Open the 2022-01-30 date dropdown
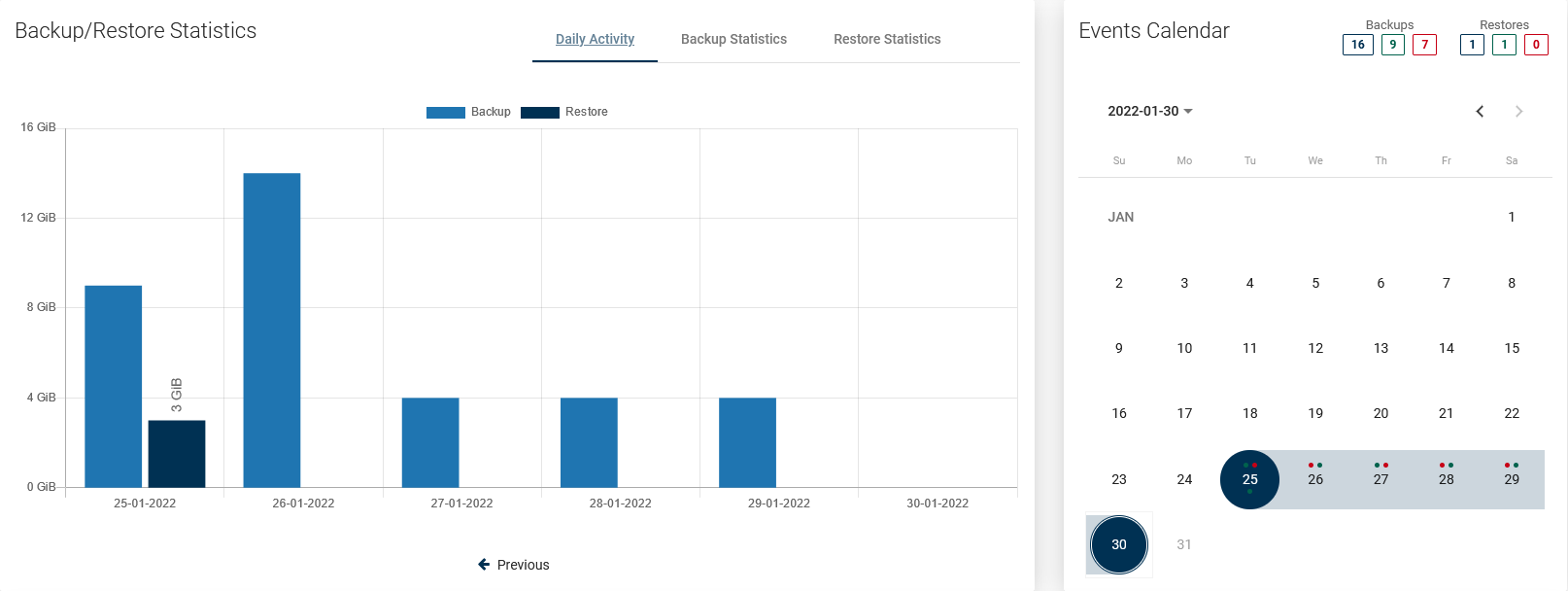Screen dimensions: 1568x591 tap(1150, 112)
